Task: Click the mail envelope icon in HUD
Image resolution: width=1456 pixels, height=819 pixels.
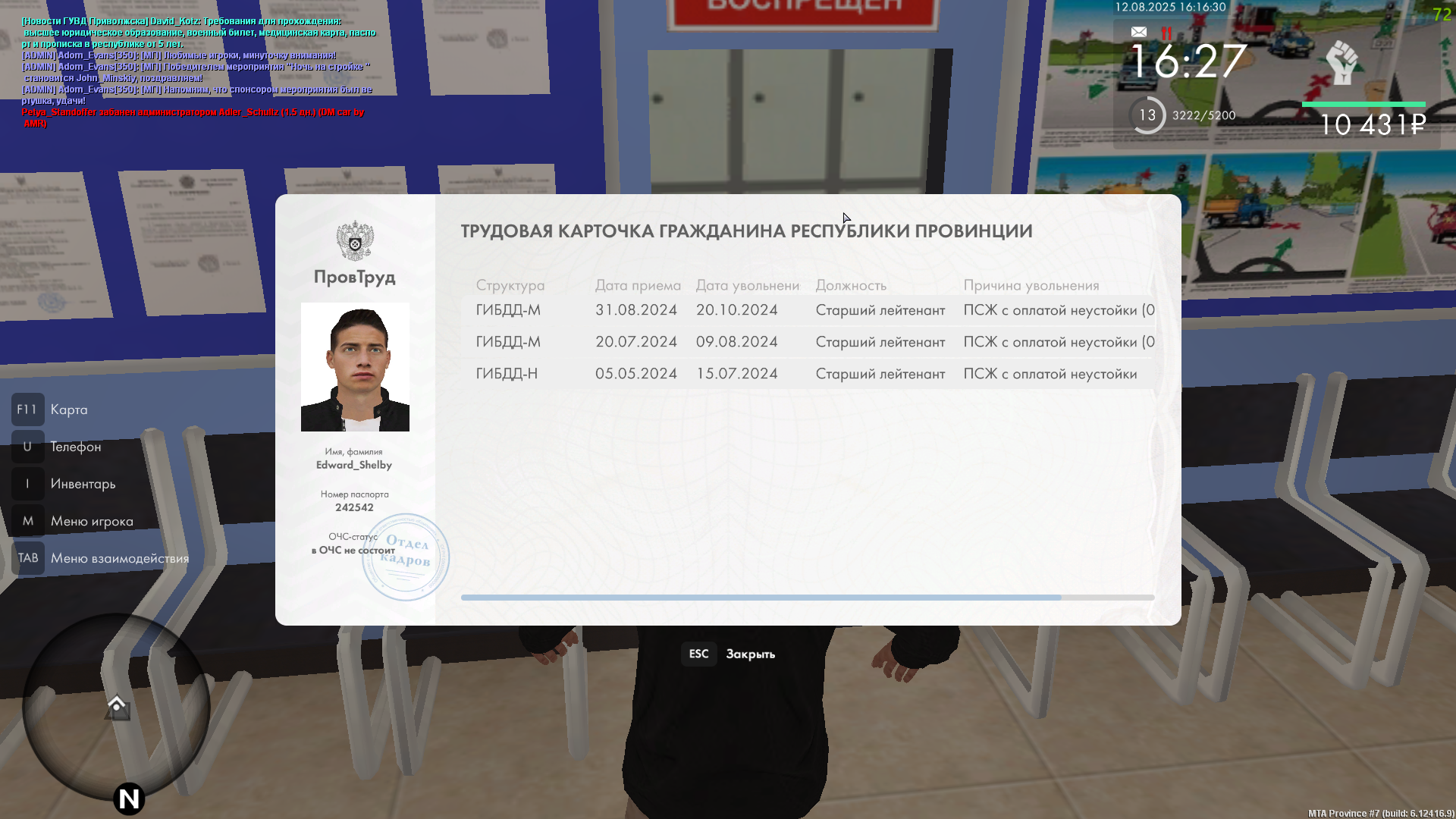Action: coord(1138,32)
